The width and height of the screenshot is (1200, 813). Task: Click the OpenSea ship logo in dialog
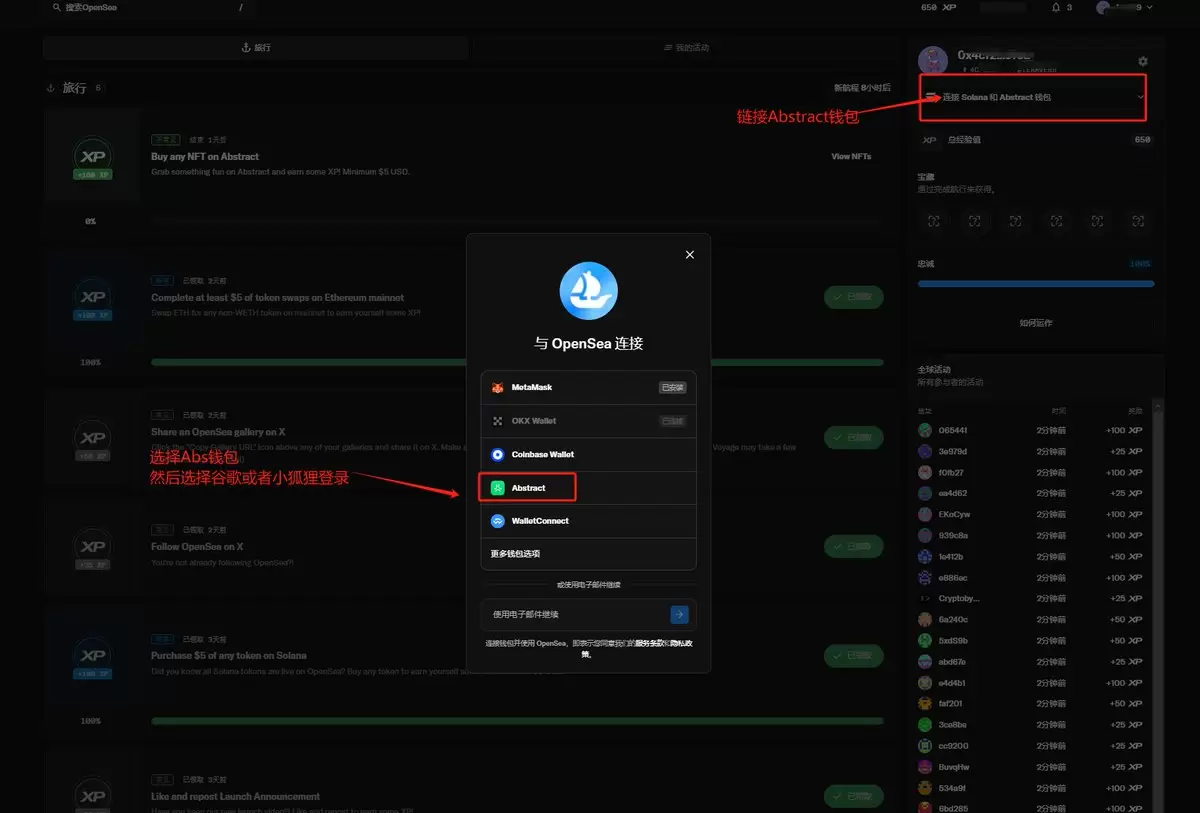pos(588,291)
